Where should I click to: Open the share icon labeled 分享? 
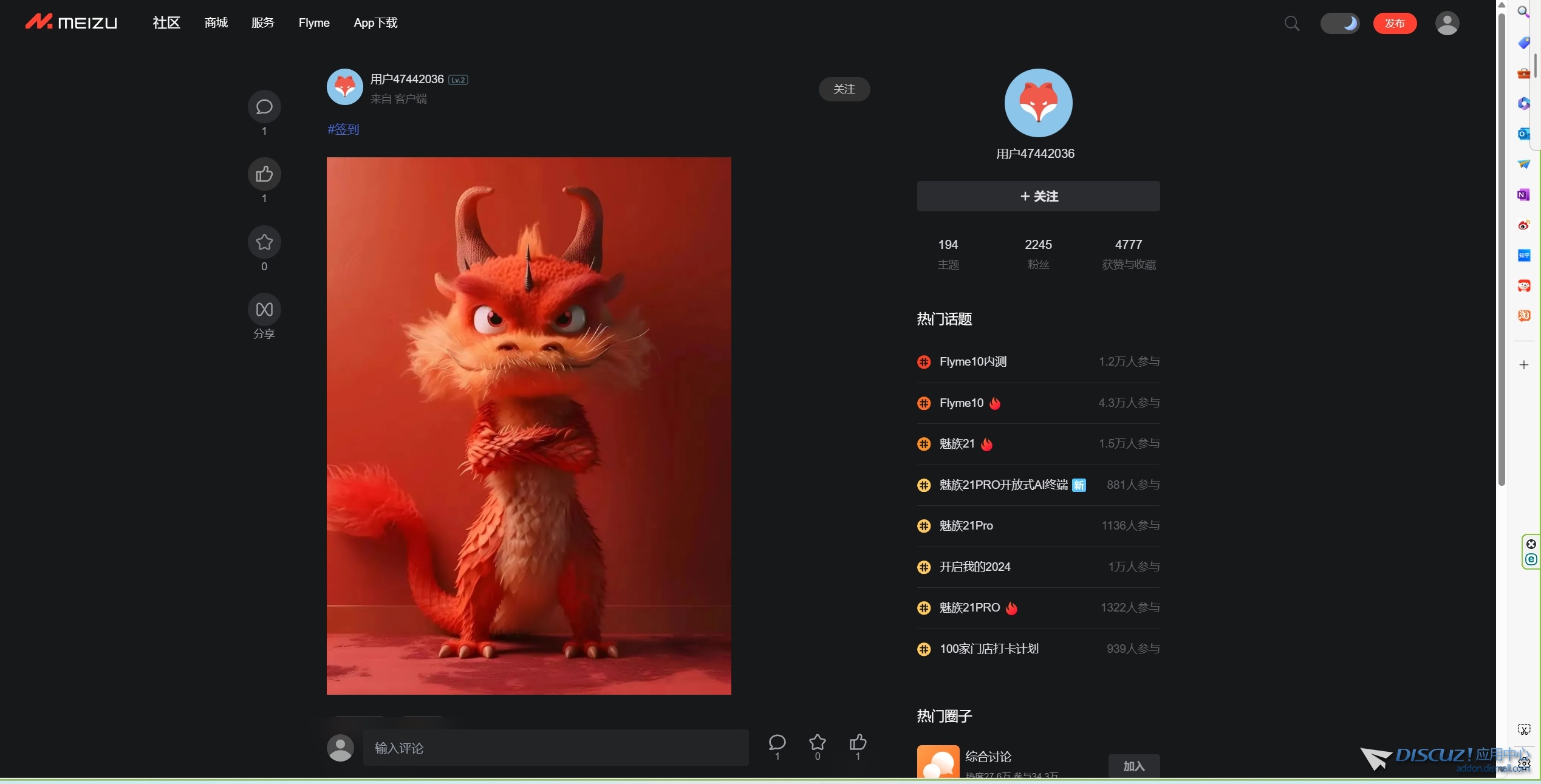[x=264, y=310]
